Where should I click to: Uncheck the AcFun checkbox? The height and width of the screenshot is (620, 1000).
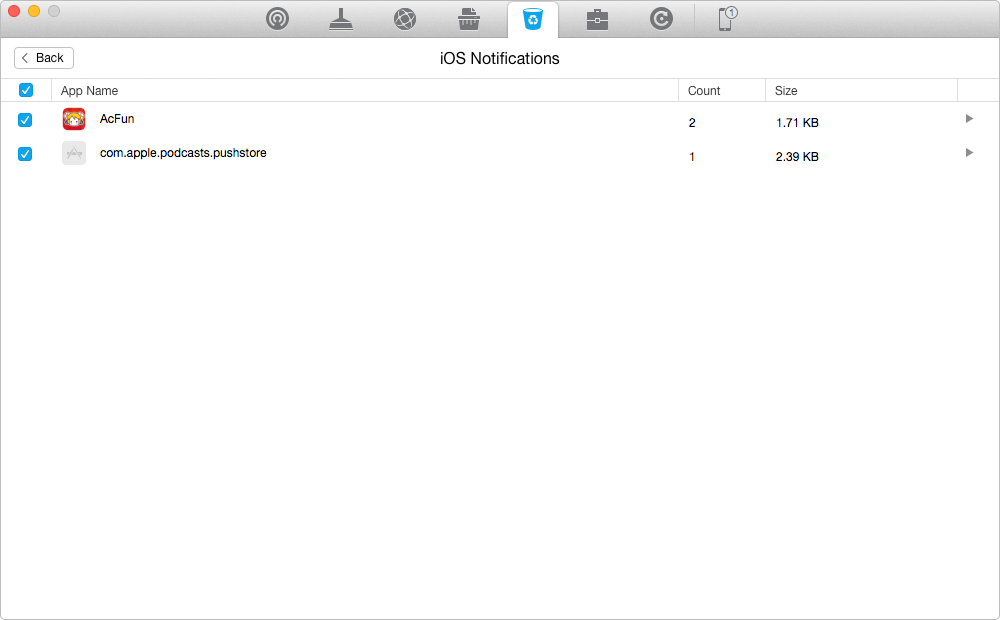25,120
